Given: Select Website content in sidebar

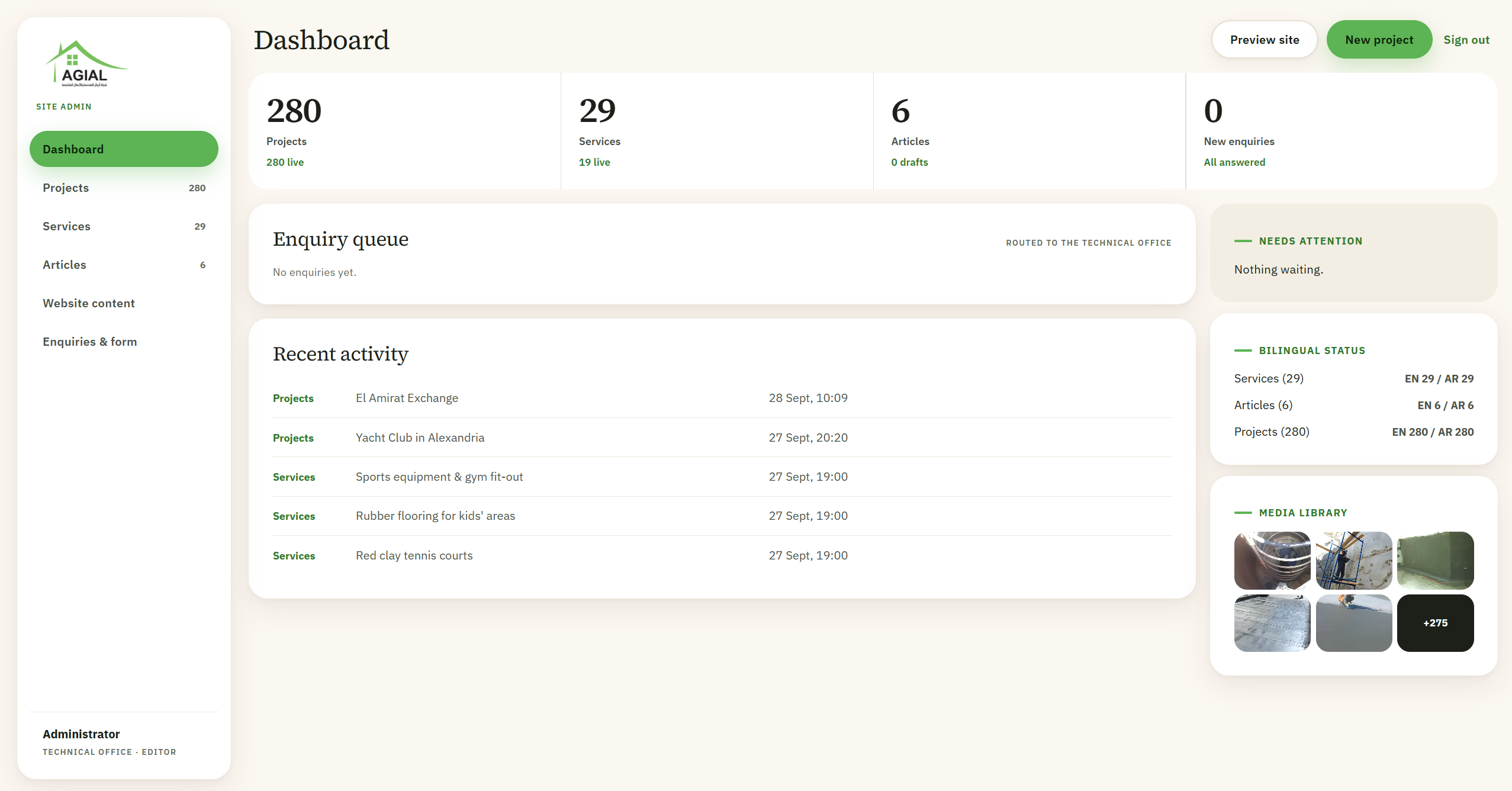Looking at the screenshot, I should [x=124, y=303].
